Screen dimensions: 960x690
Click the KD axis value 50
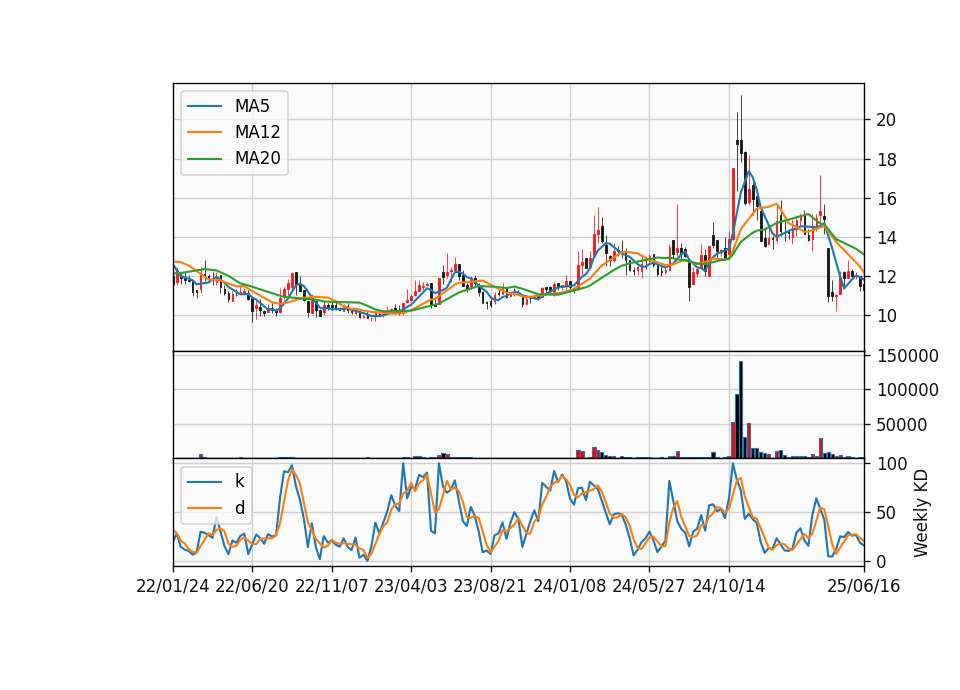tap(886, 513)
